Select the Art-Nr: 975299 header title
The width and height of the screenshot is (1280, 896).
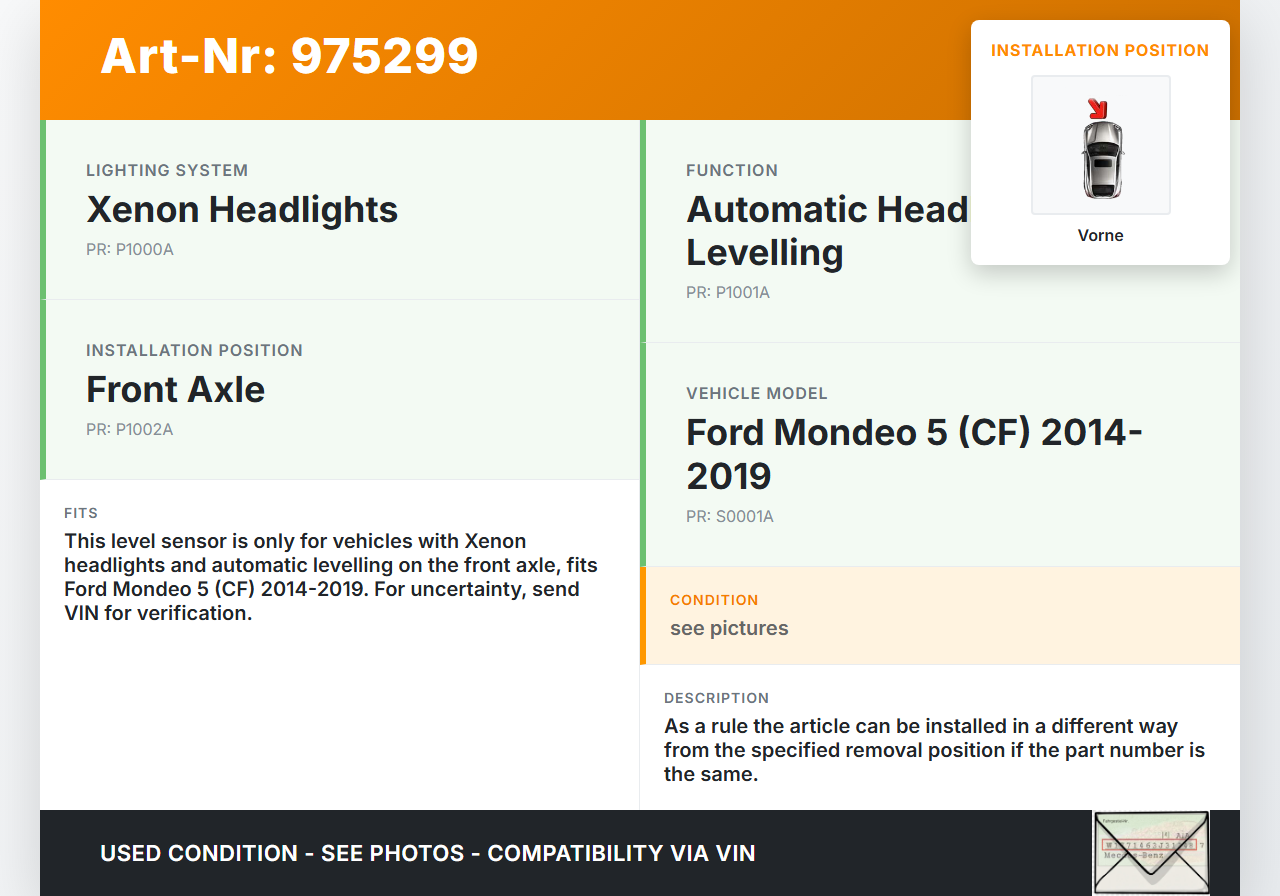coord(289,56)
